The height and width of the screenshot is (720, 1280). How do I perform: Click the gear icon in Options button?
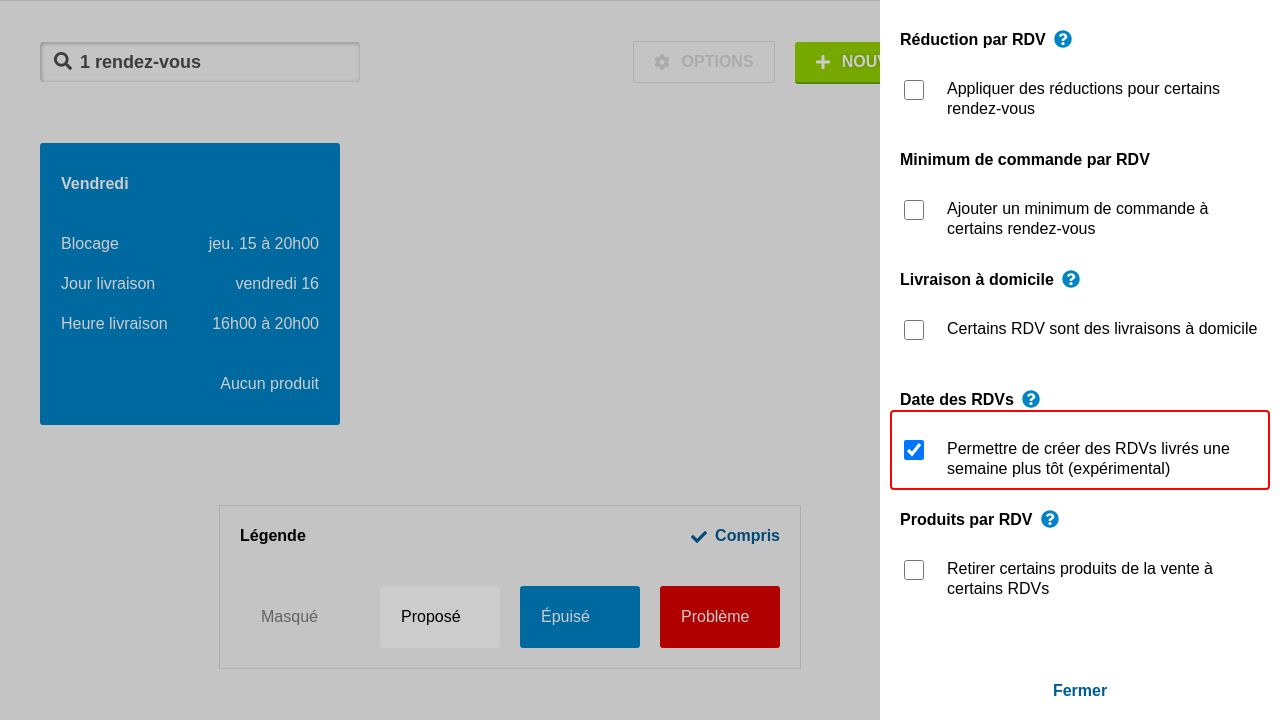(x=662, y=62)
